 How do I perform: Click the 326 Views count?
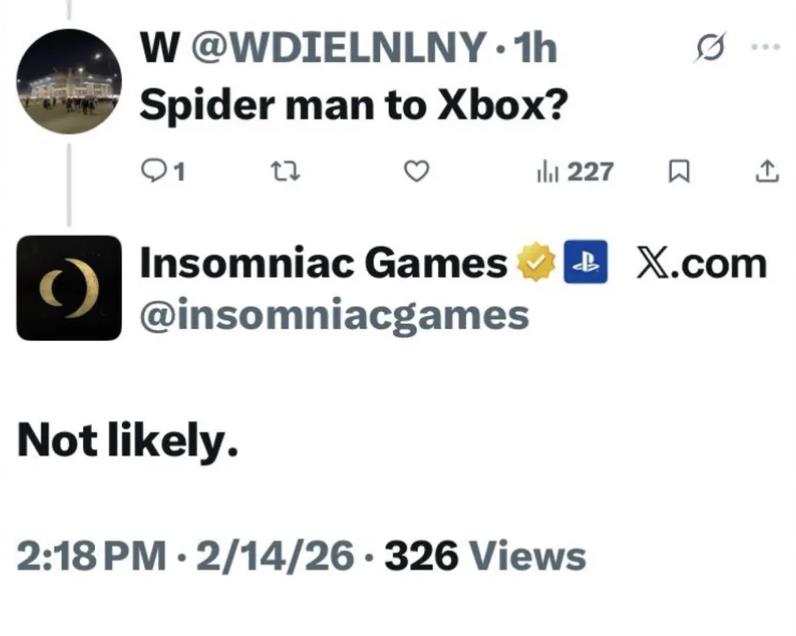pos(485,555)
